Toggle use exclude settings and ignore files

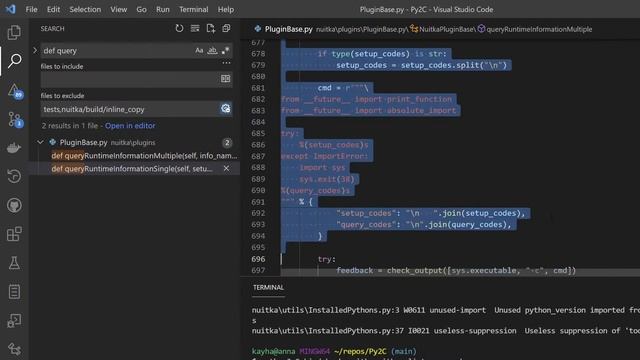[x=225, y=109]
